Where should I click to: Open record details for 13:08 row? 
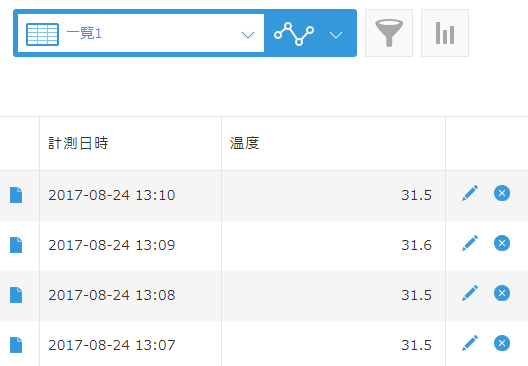[16, 295]
